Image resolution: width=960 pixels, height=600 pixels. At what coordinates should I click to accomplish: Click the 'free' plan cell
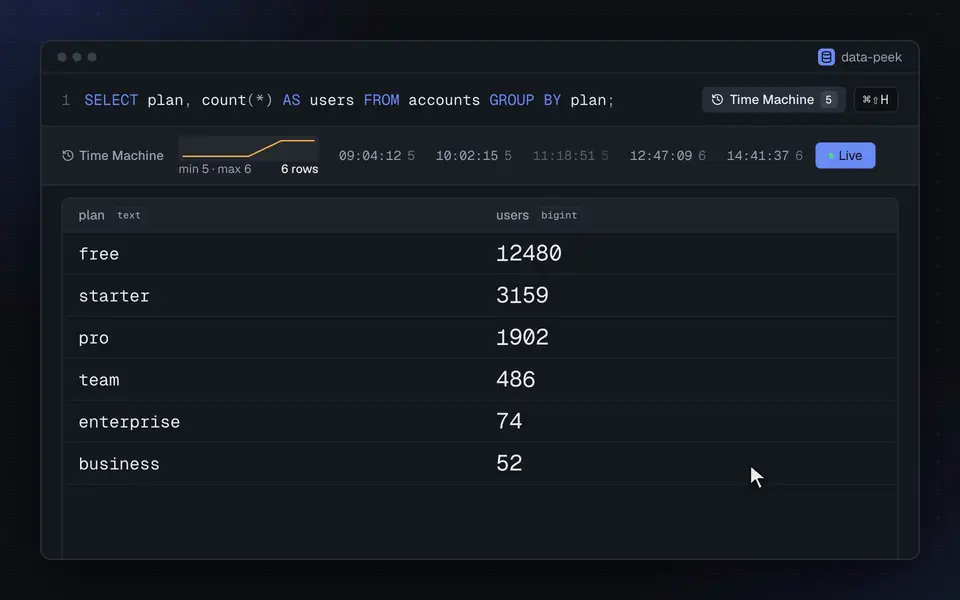point(99,253)
